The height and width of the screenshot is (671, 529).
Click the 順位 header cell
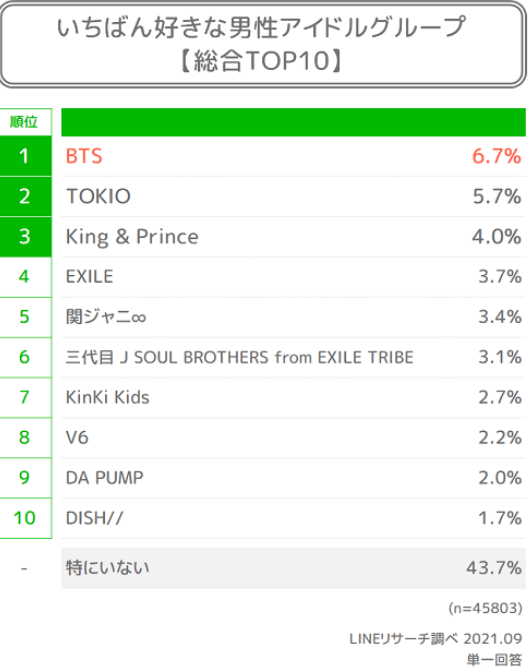click(26, 122)
